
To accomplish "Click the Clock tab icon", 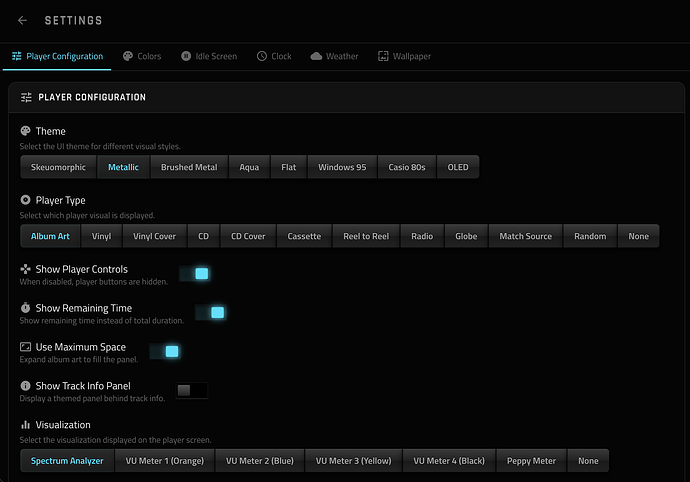I will [x=262, y=56].
